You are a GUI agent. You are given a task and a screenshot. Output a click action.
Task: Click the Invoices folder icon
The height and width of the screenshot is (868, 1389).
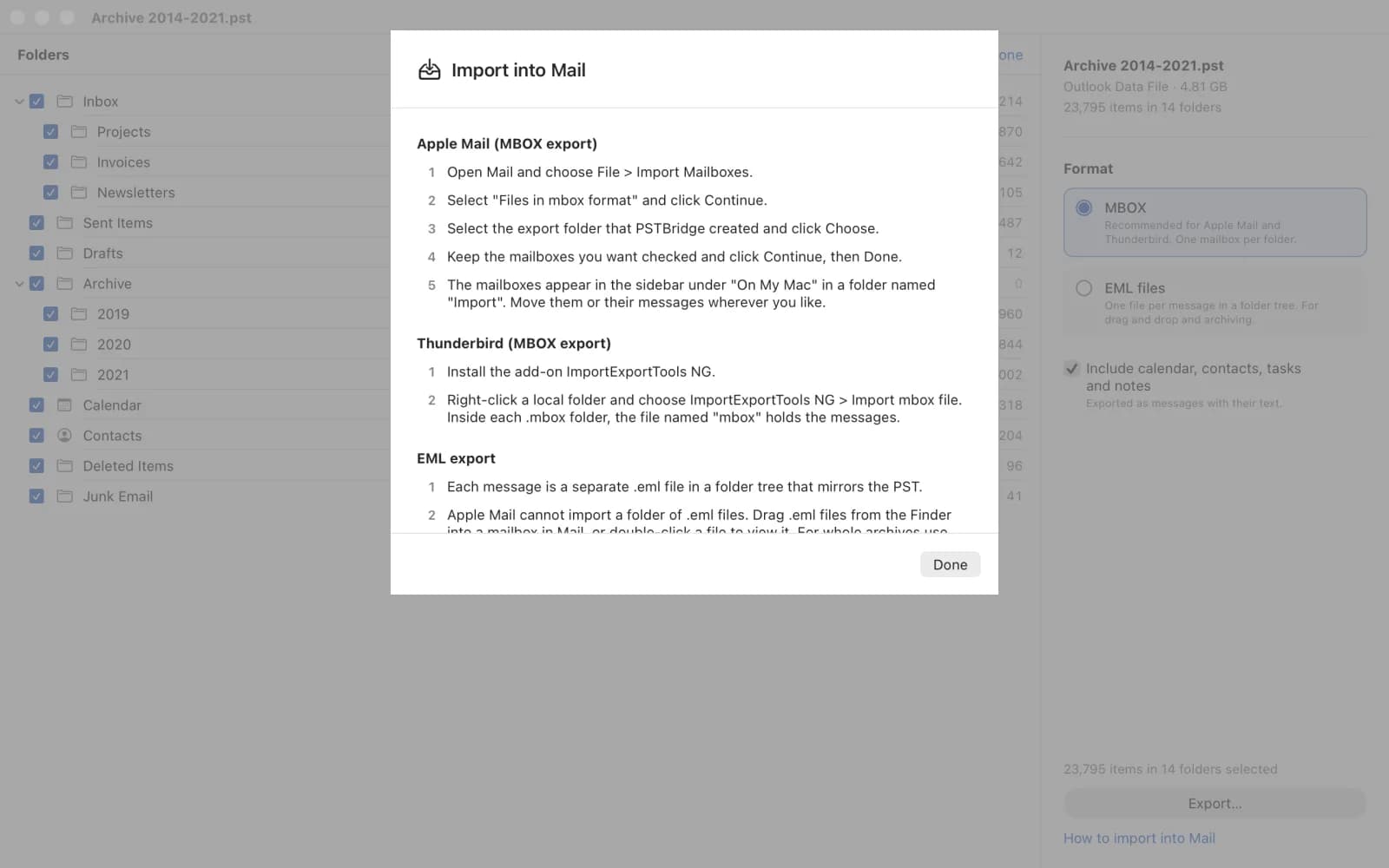(78, 161)
